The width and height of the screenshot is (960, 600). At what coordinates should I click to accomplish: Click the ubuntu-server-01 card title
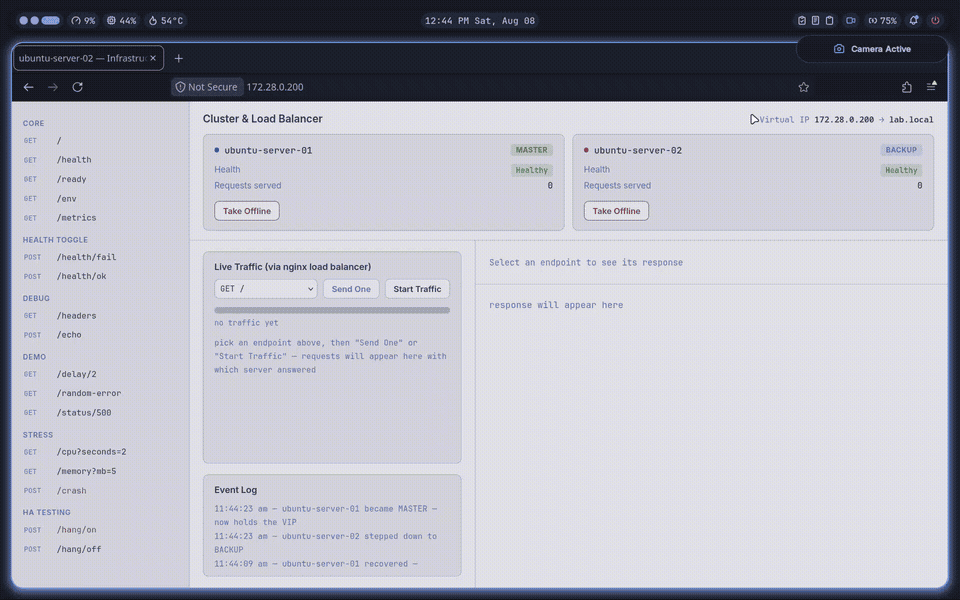[268, 151]
